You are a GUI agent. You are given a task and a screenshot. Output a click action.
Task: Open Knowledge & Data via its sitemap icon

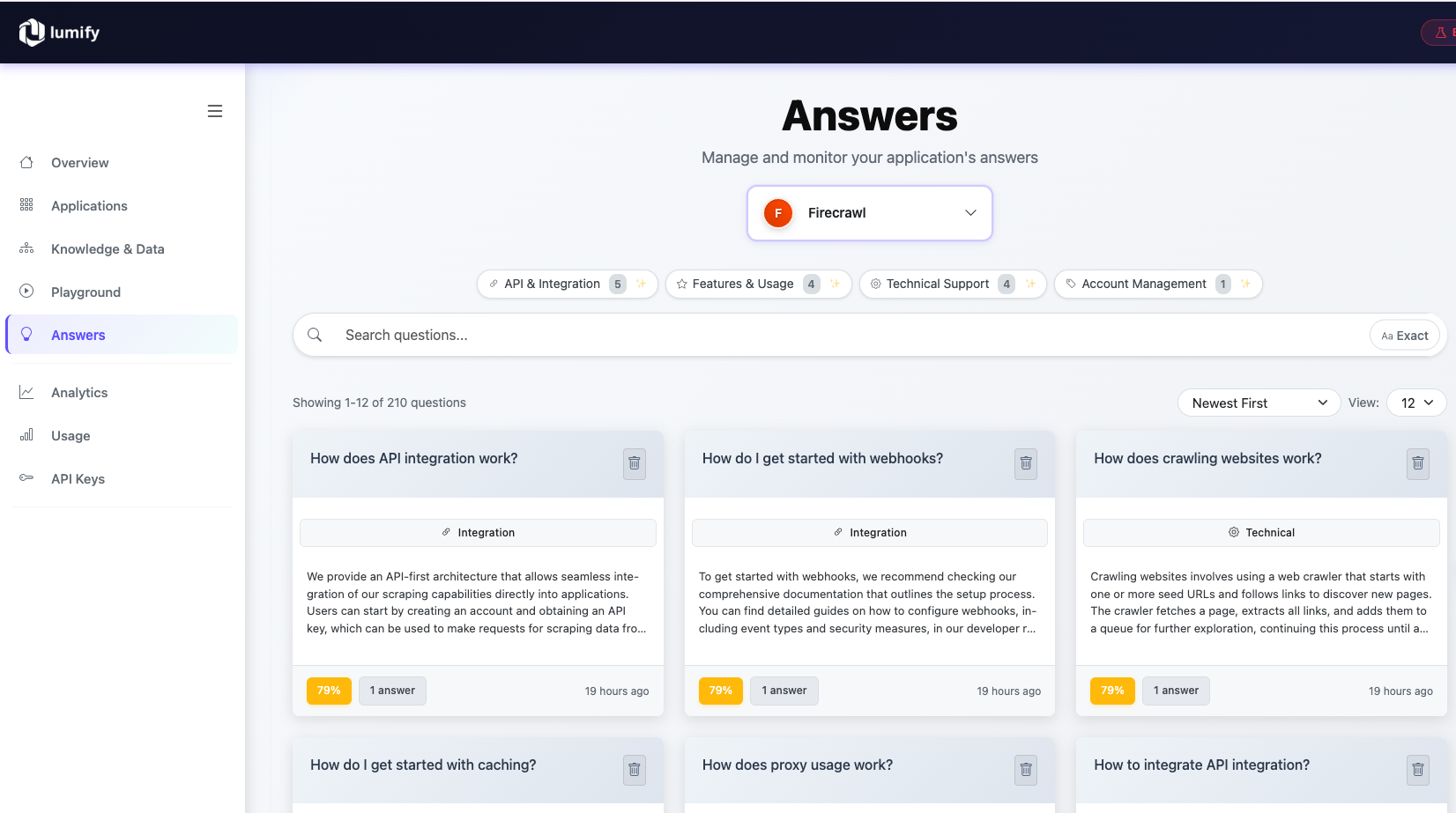(x=26, y=248)
